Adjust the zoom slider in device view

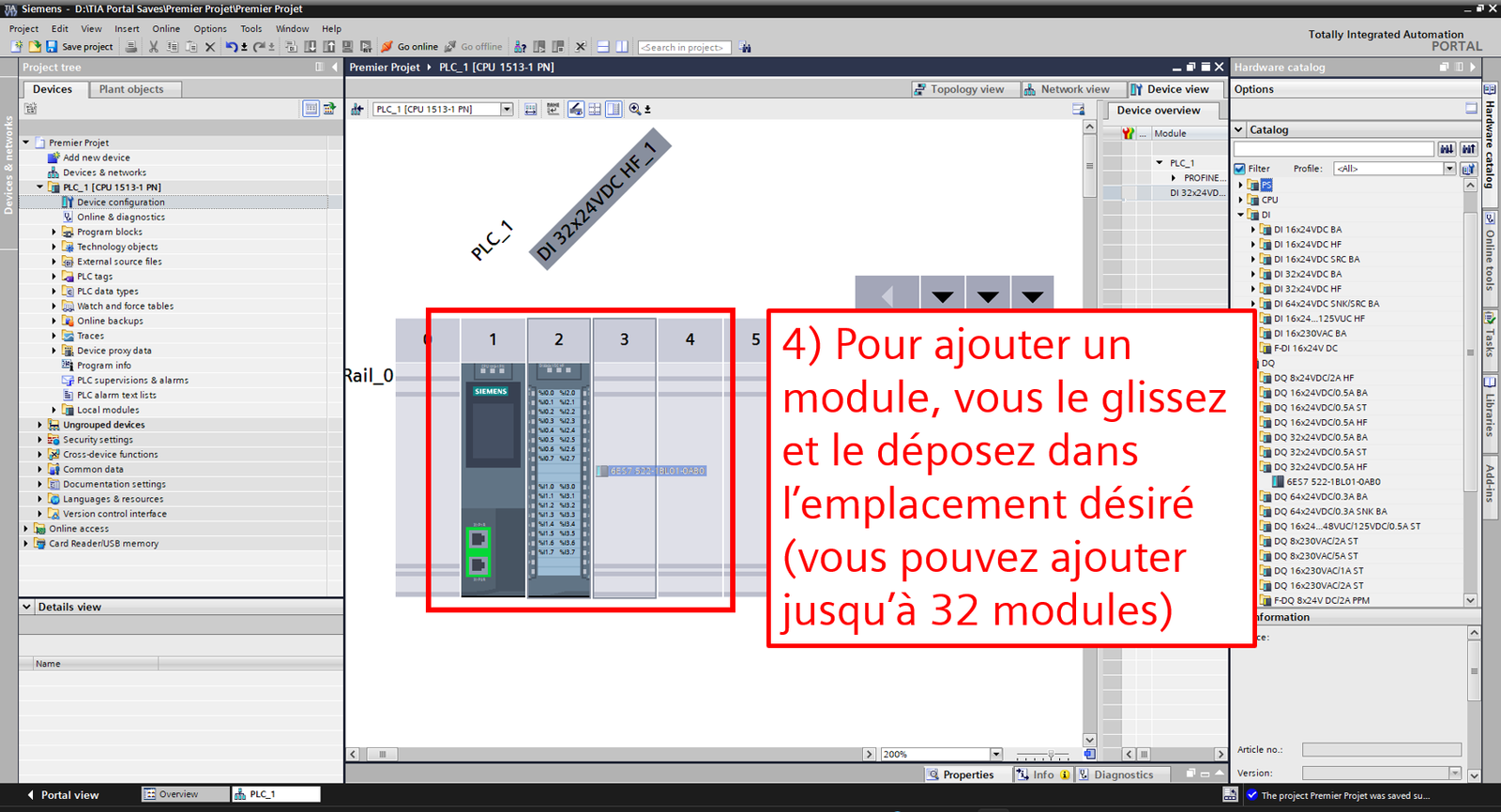click(x=1051, y=754)
